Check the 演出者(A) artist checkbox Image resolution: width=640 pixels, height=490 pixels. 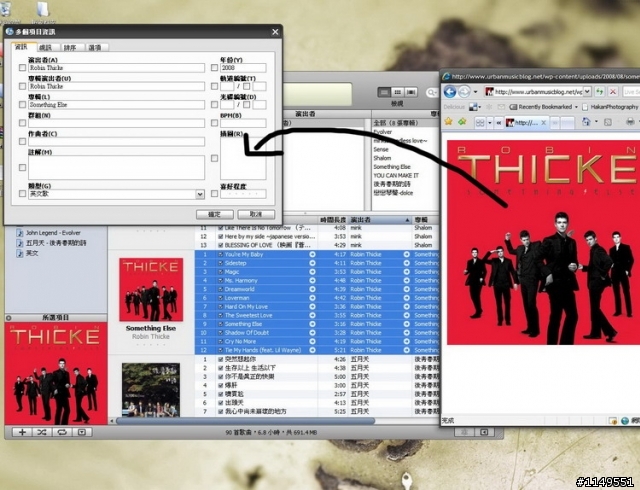[22, 68]
